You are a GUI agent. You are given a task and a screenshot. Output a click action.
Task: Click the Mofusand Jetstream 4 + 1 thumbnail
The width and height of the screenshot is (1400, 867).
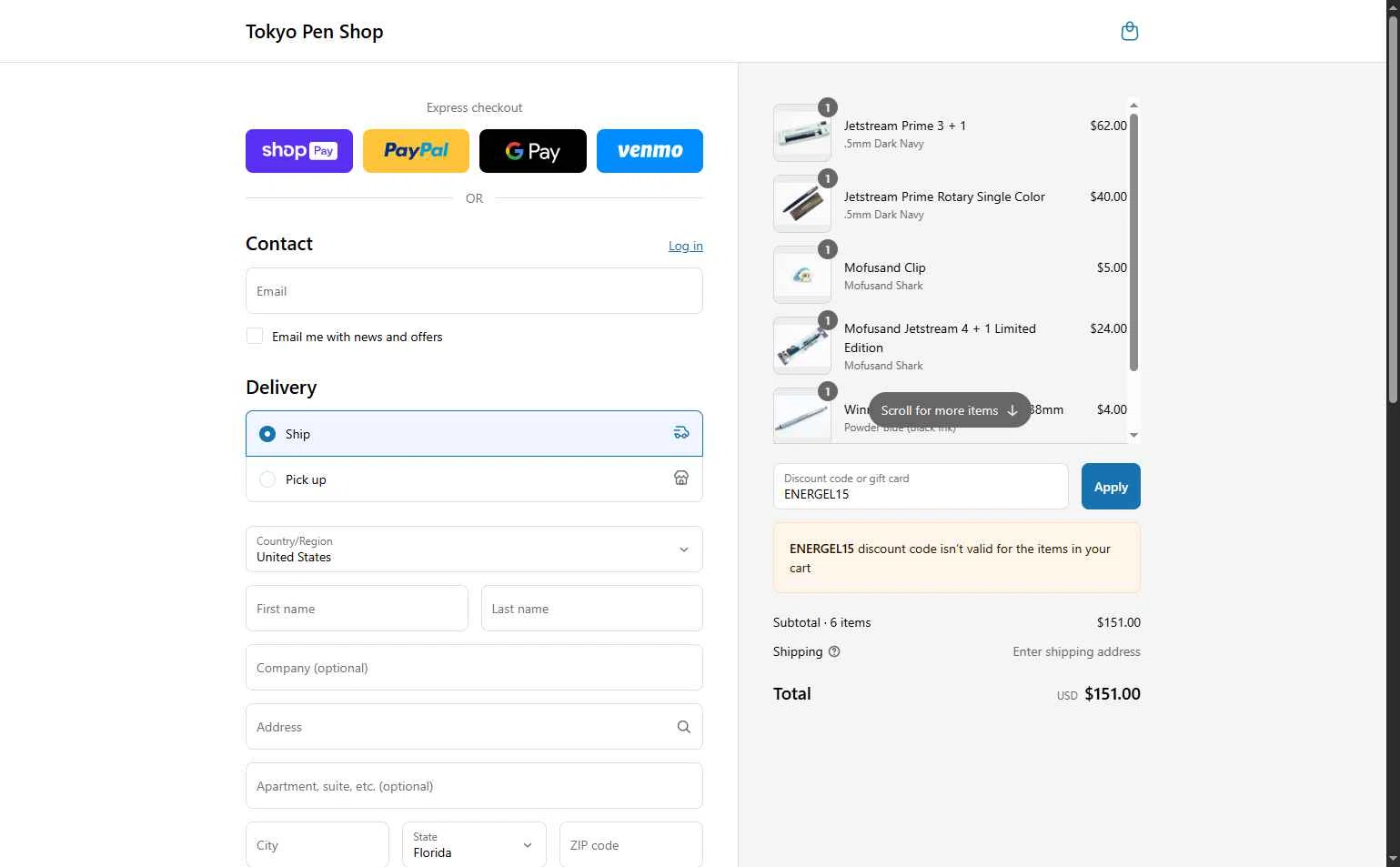pos(802,346)
